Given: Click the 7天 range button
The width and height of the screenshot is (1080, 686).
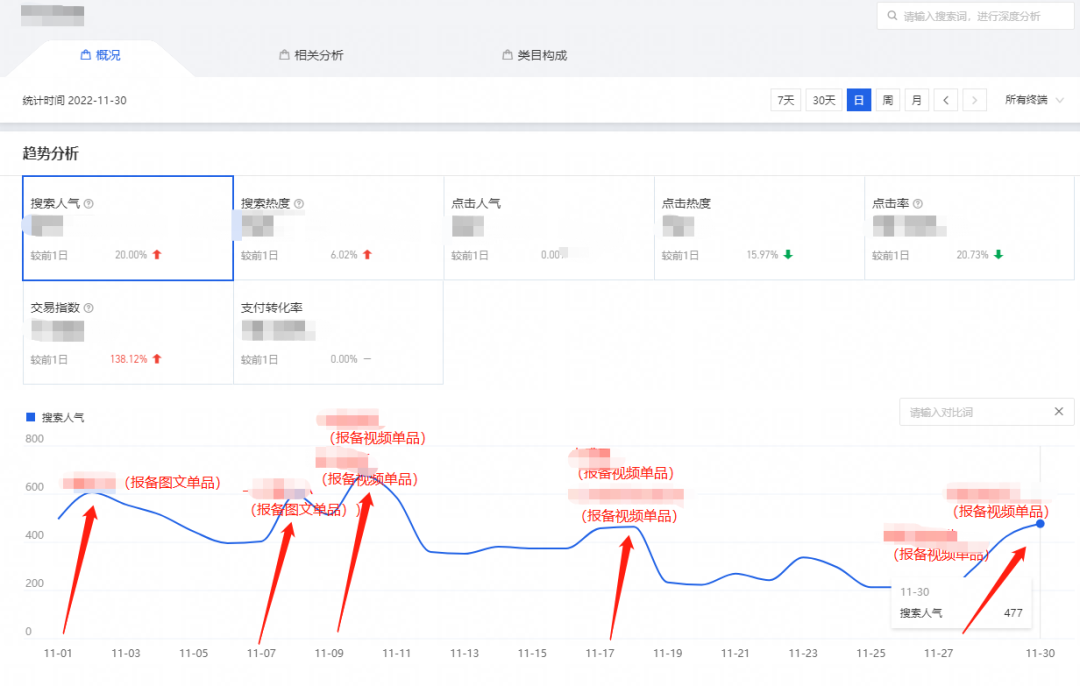Looking at the screenshot, I should coord(786,100).
